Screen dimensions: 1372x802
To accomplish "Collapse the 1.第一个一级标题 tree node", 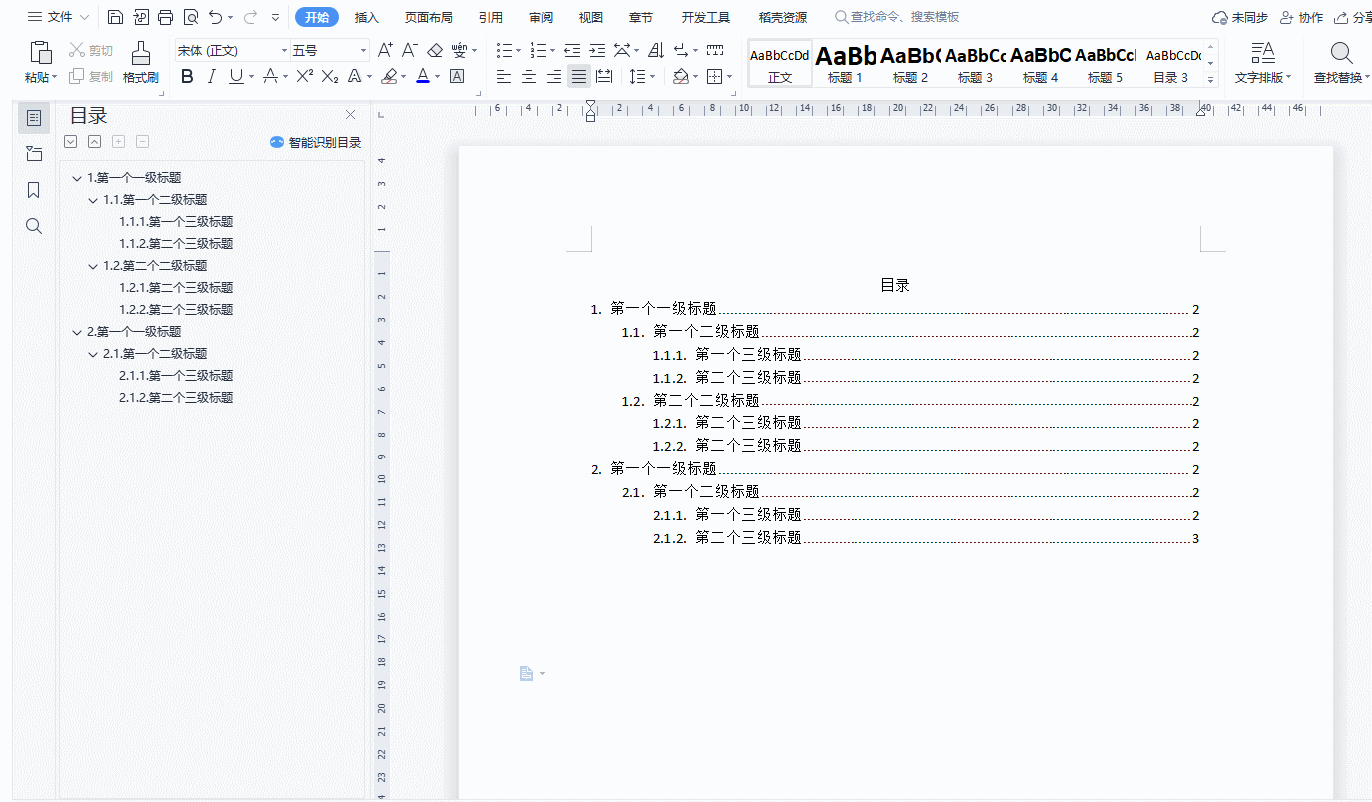I will coord(76,177).
